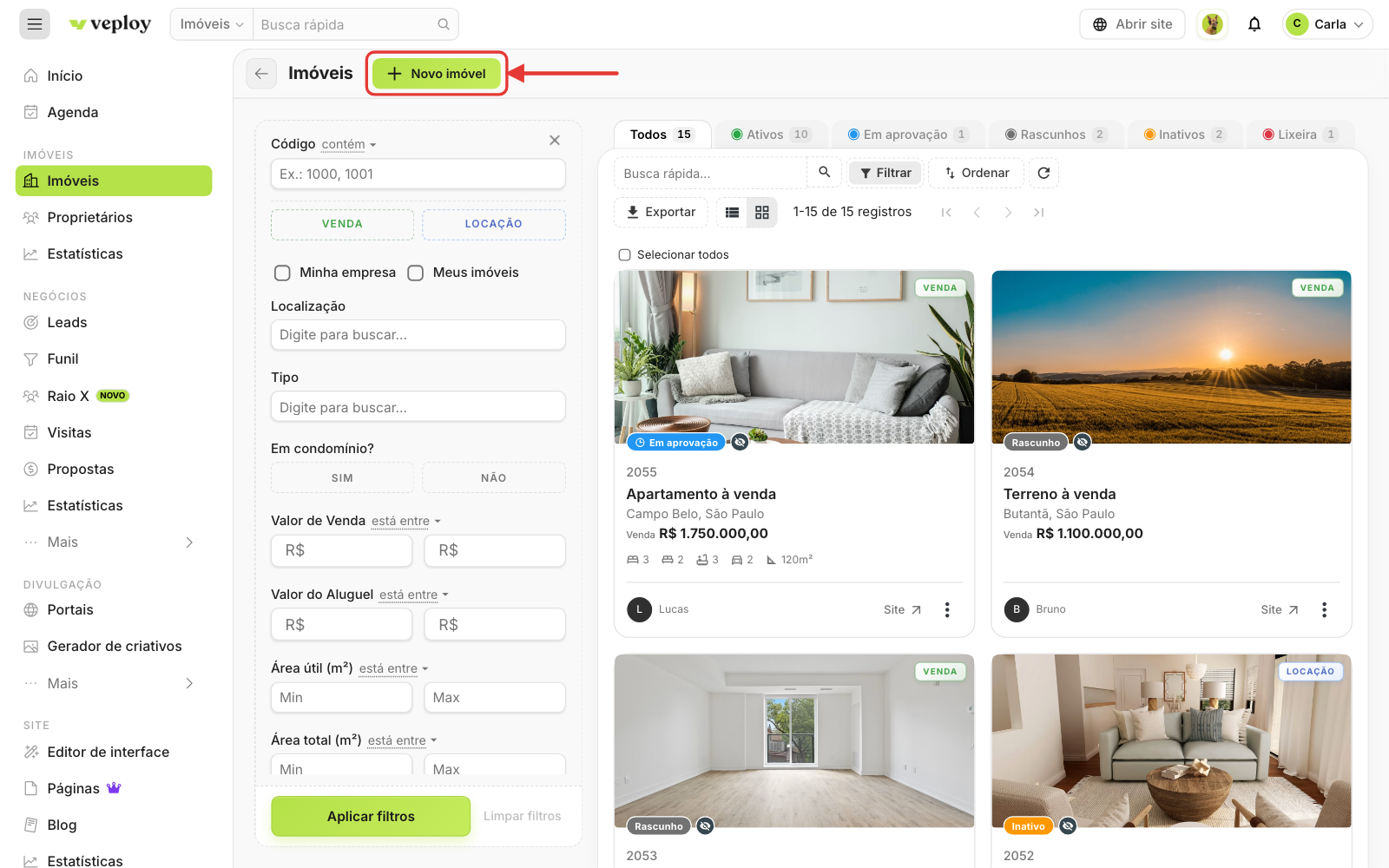The image size is (1389, 868).
Task: Open options menu for Lucas's apartment card
Action: 947,610
